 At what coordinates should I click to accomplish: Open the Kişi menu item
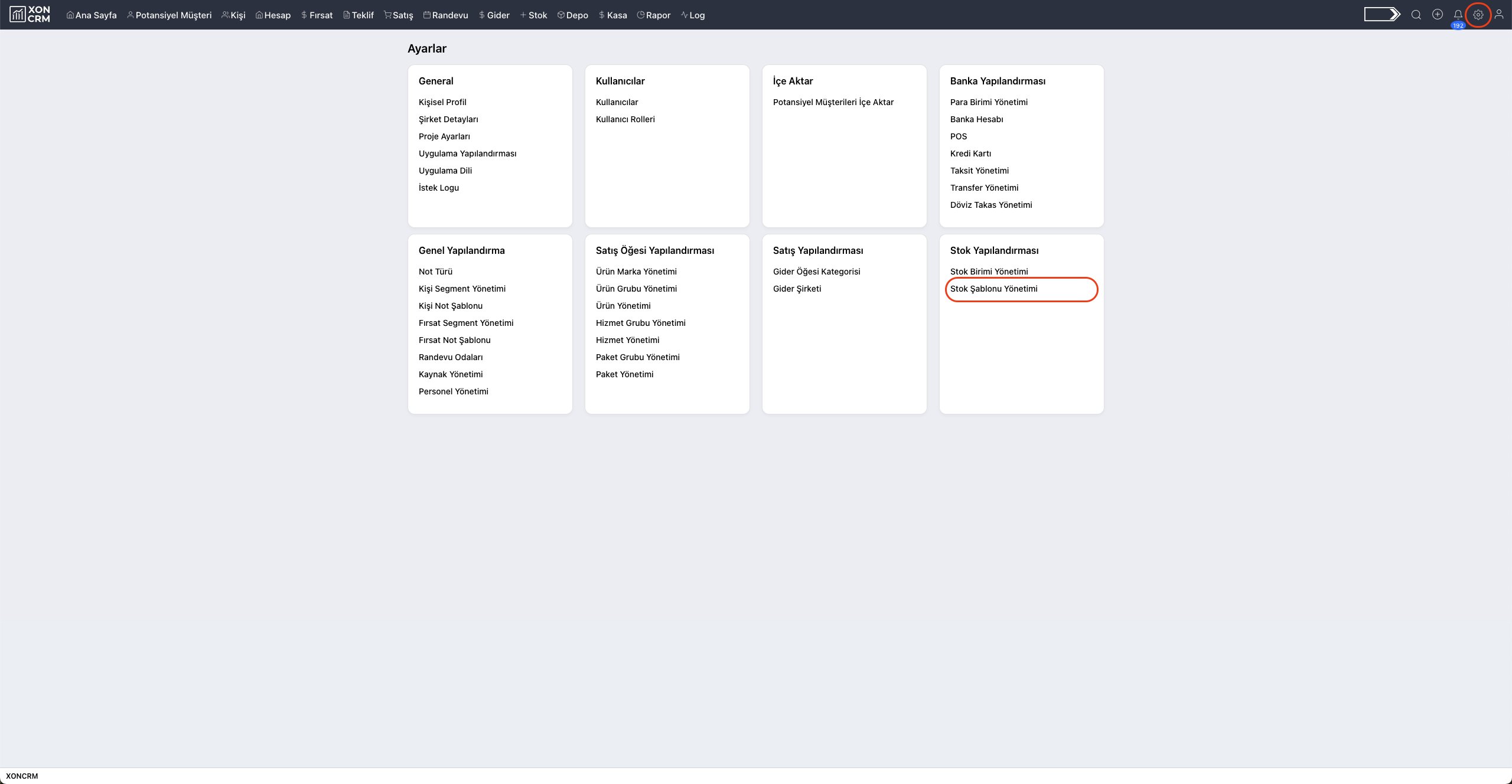coord(233,15)
